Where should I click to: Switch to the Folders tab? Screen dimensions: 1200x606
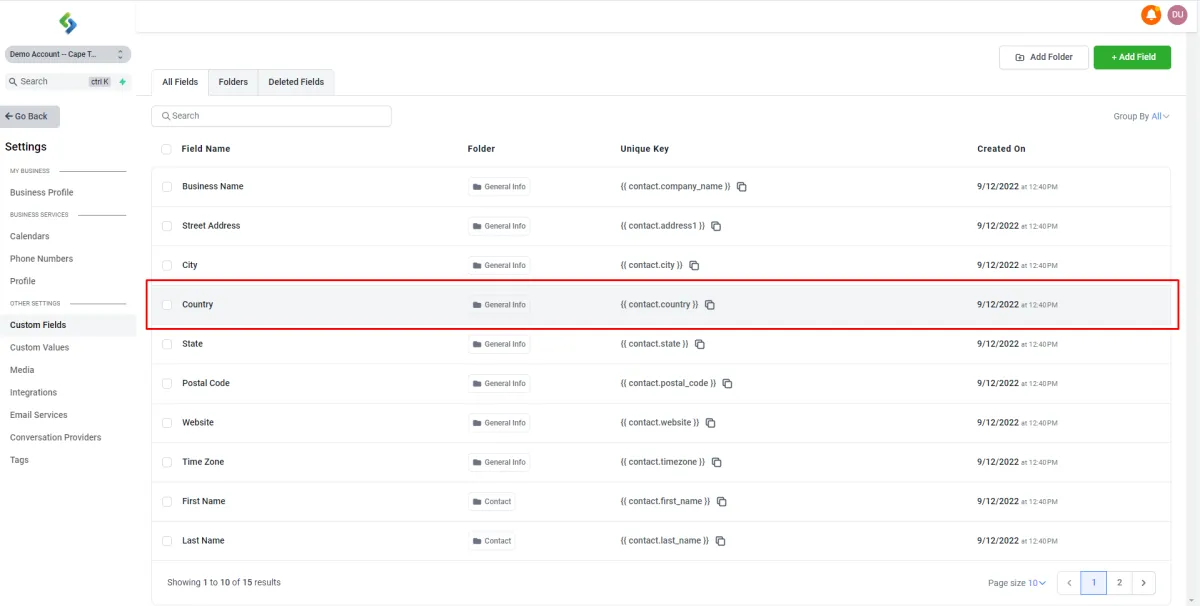(x=233, y=82)
